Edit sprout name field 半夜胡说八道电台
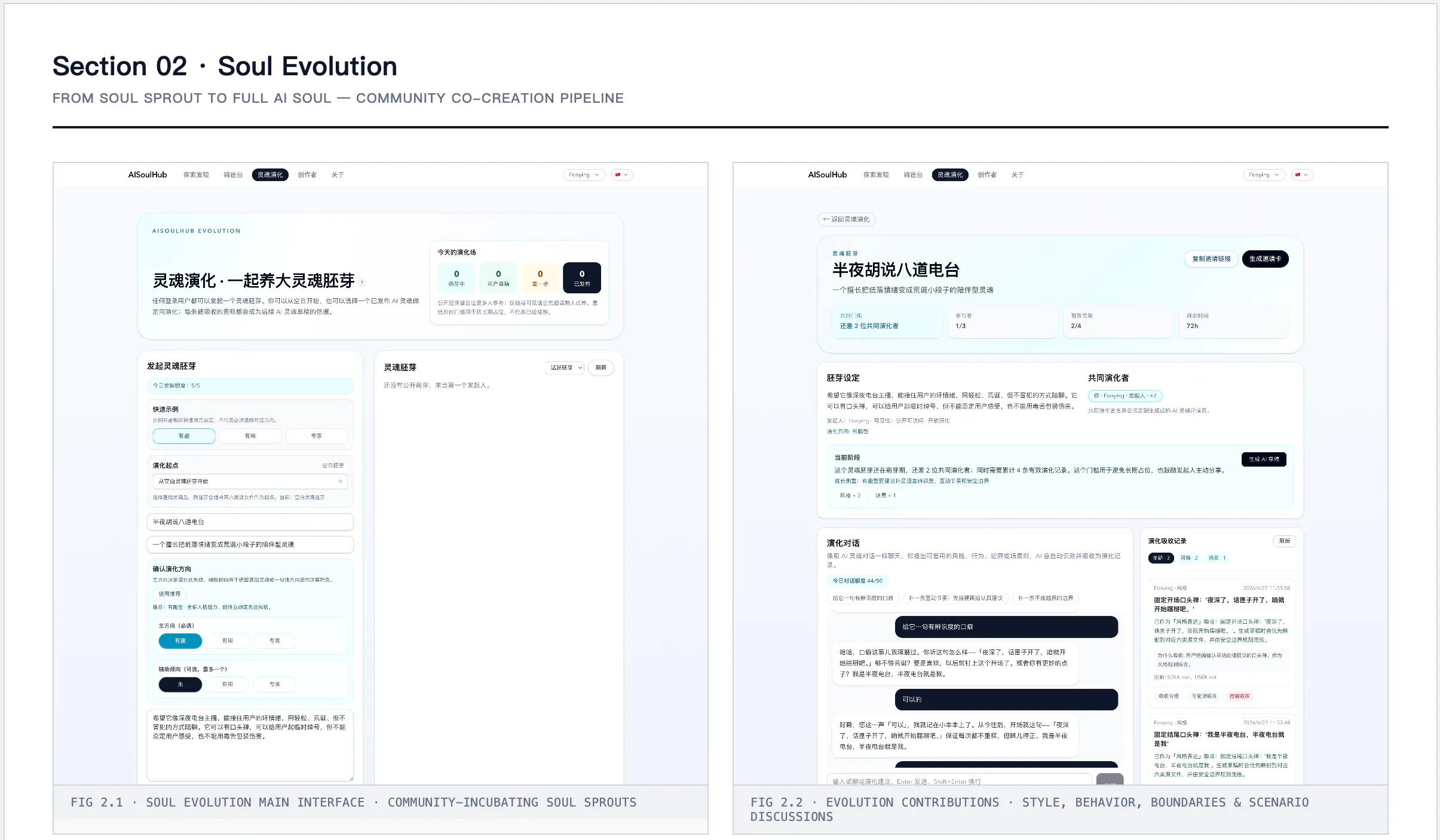 coord(250,522)
